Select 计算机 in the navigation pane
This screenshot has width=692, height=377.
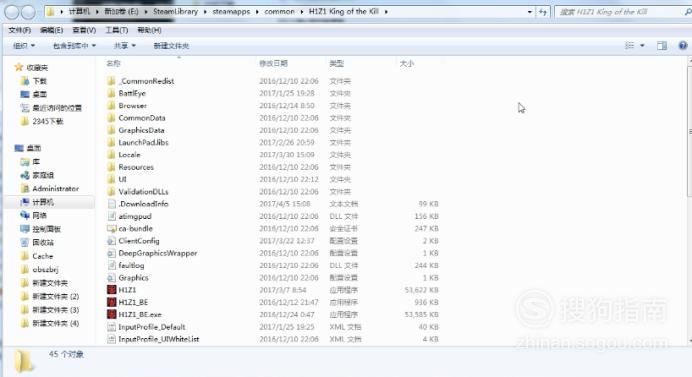pos(43,202)
